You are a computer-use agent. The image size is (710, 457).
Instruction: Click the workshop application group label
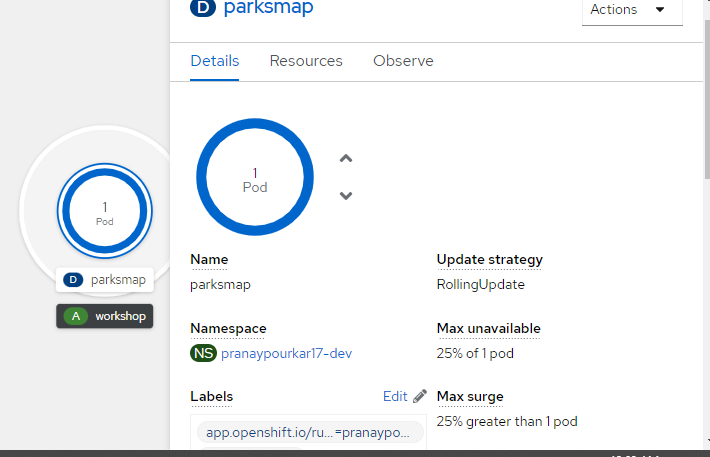pos(105,316)
